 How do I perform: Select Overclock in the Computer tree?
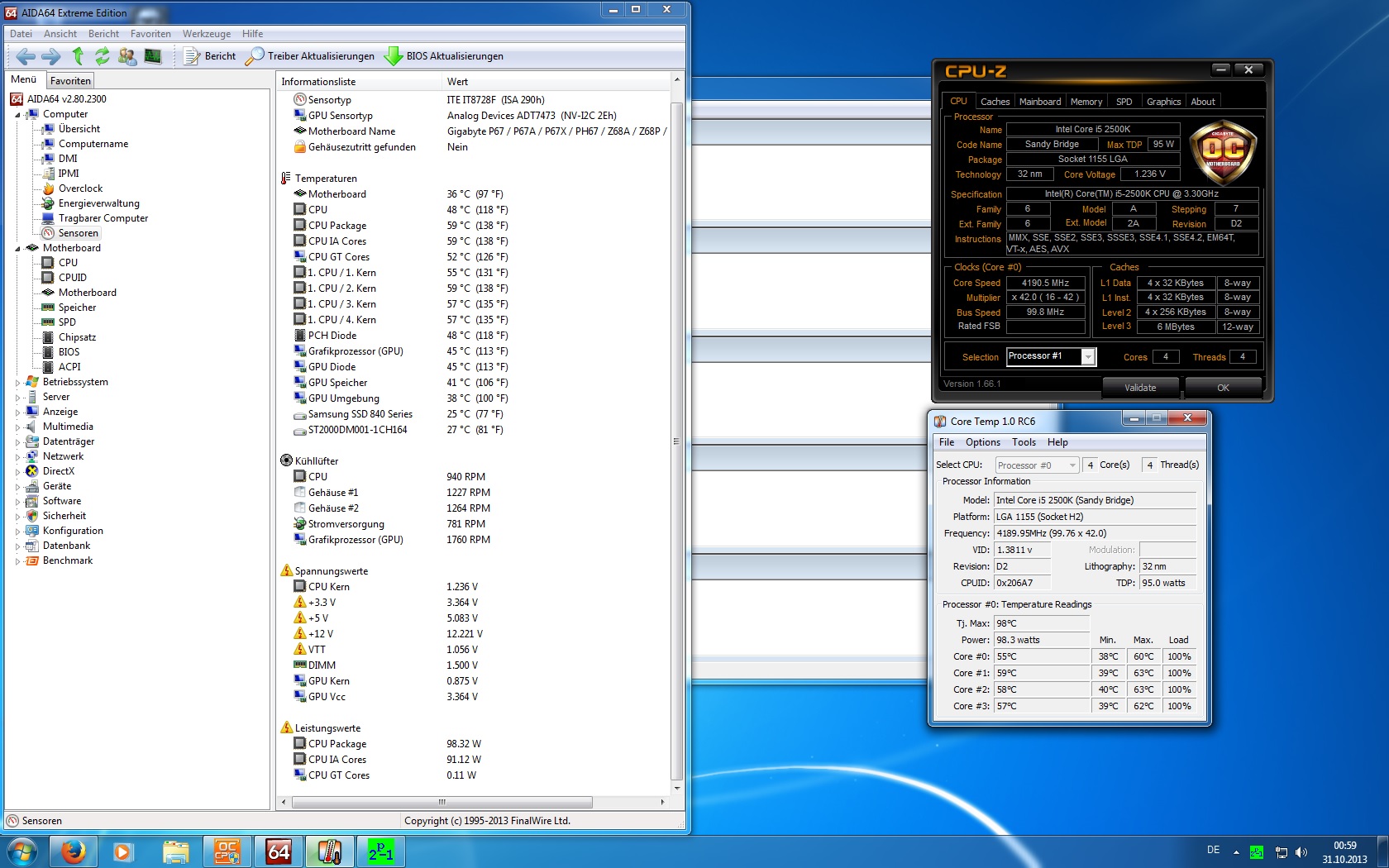pyautogui.click(x=80, y=188)
